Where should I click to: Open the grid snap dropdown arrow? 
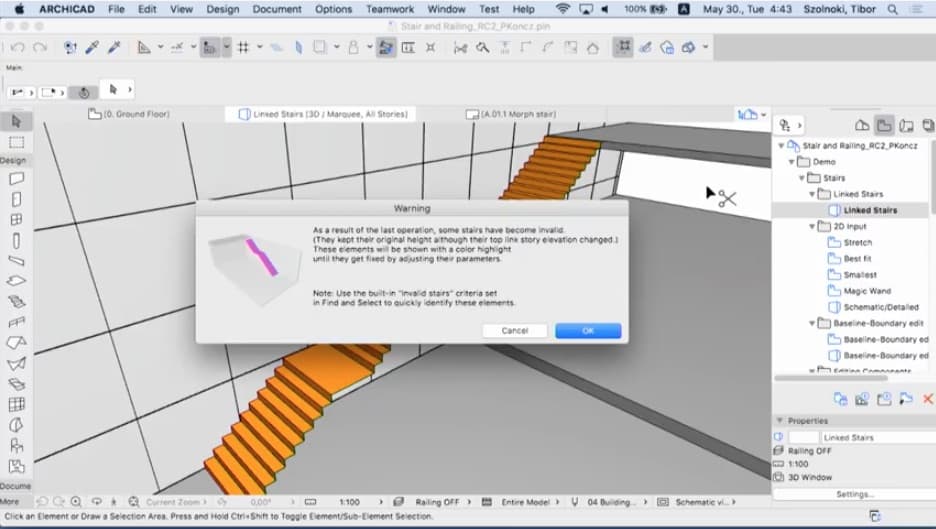260,47
